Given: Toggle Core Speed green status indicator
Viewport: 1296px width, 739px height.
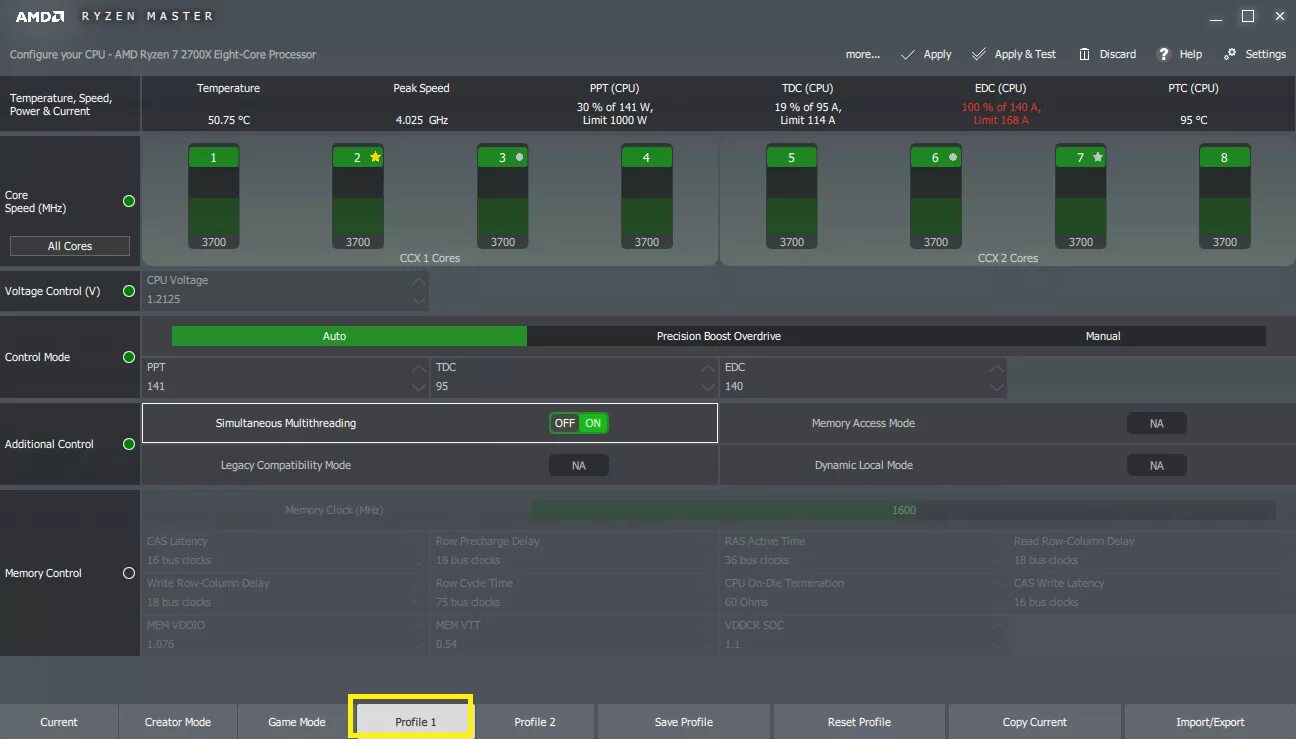Looking at the screenshot, I should click(x=128, y=201).
